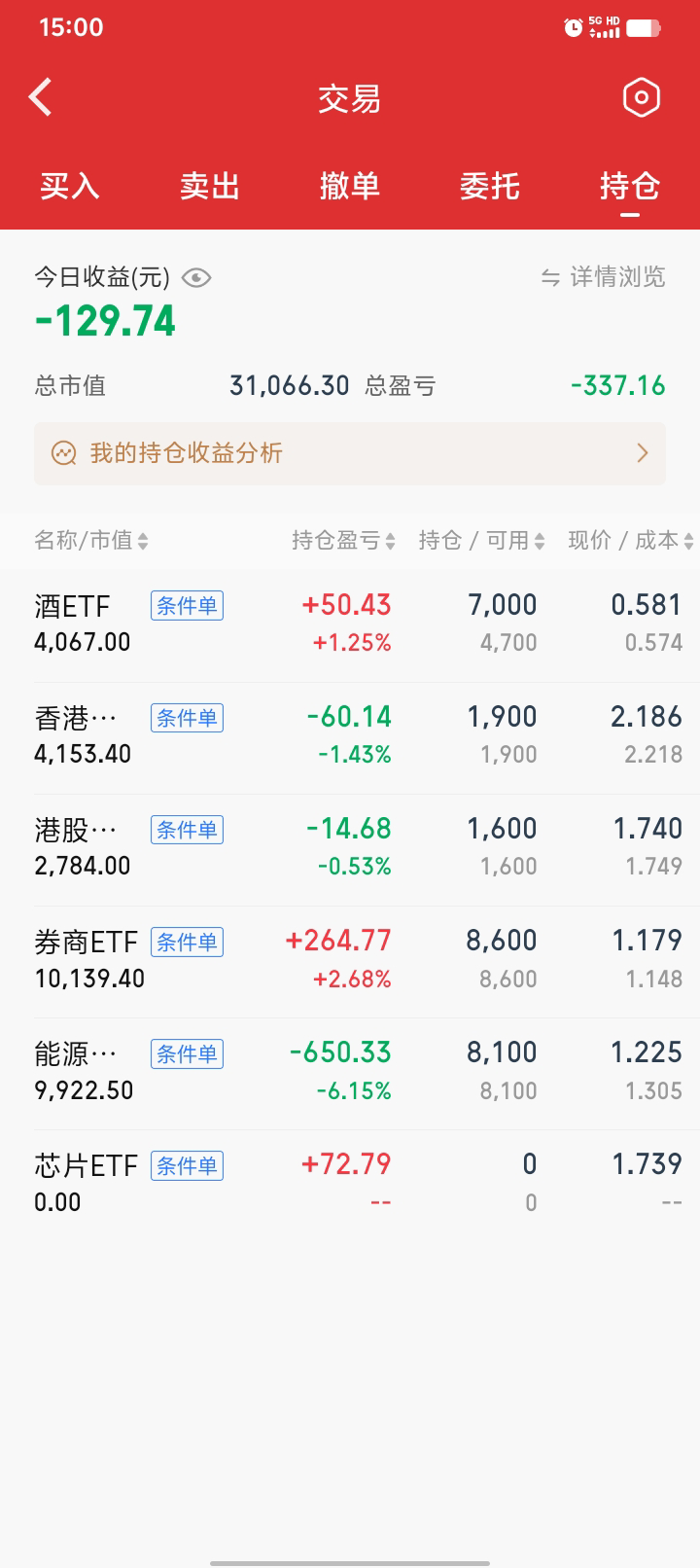Open 条件单 tag for 券商ETF
The height and width of the screenshot is (1568, 700).
click(187, 942)
